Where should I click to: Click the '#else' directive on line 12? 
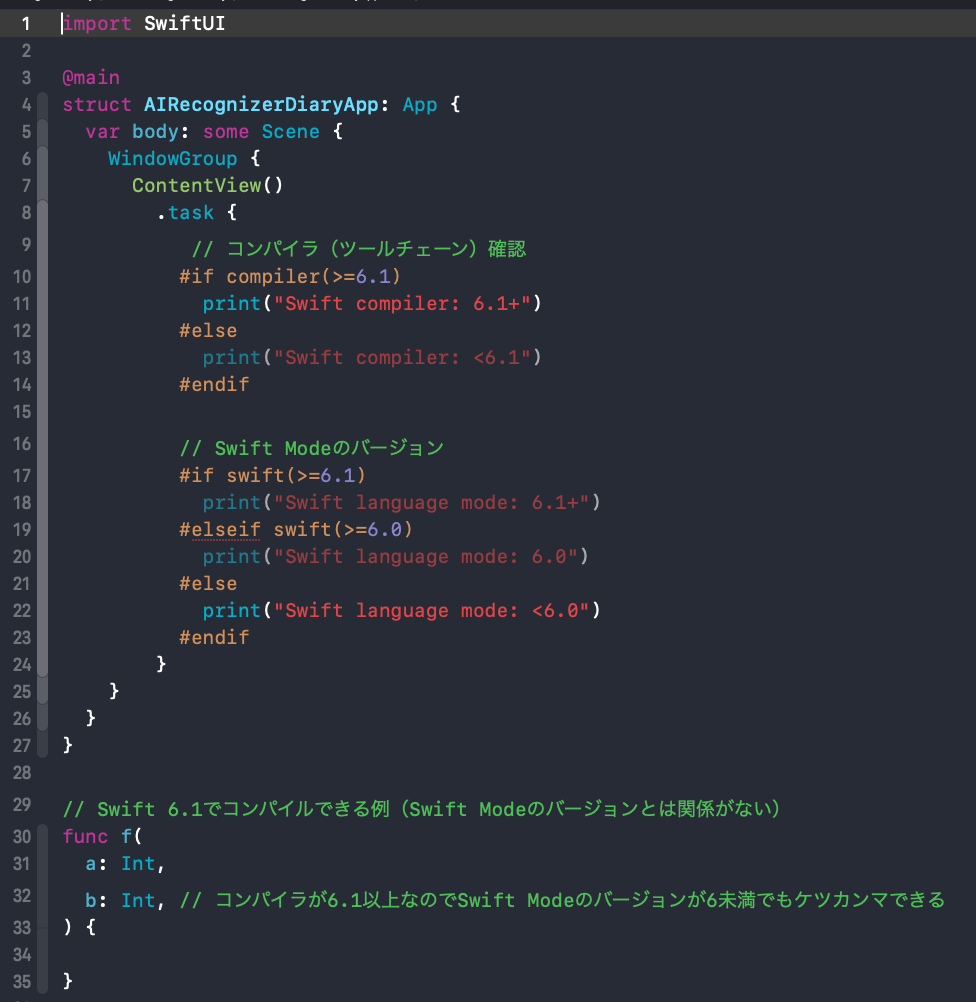208,331
